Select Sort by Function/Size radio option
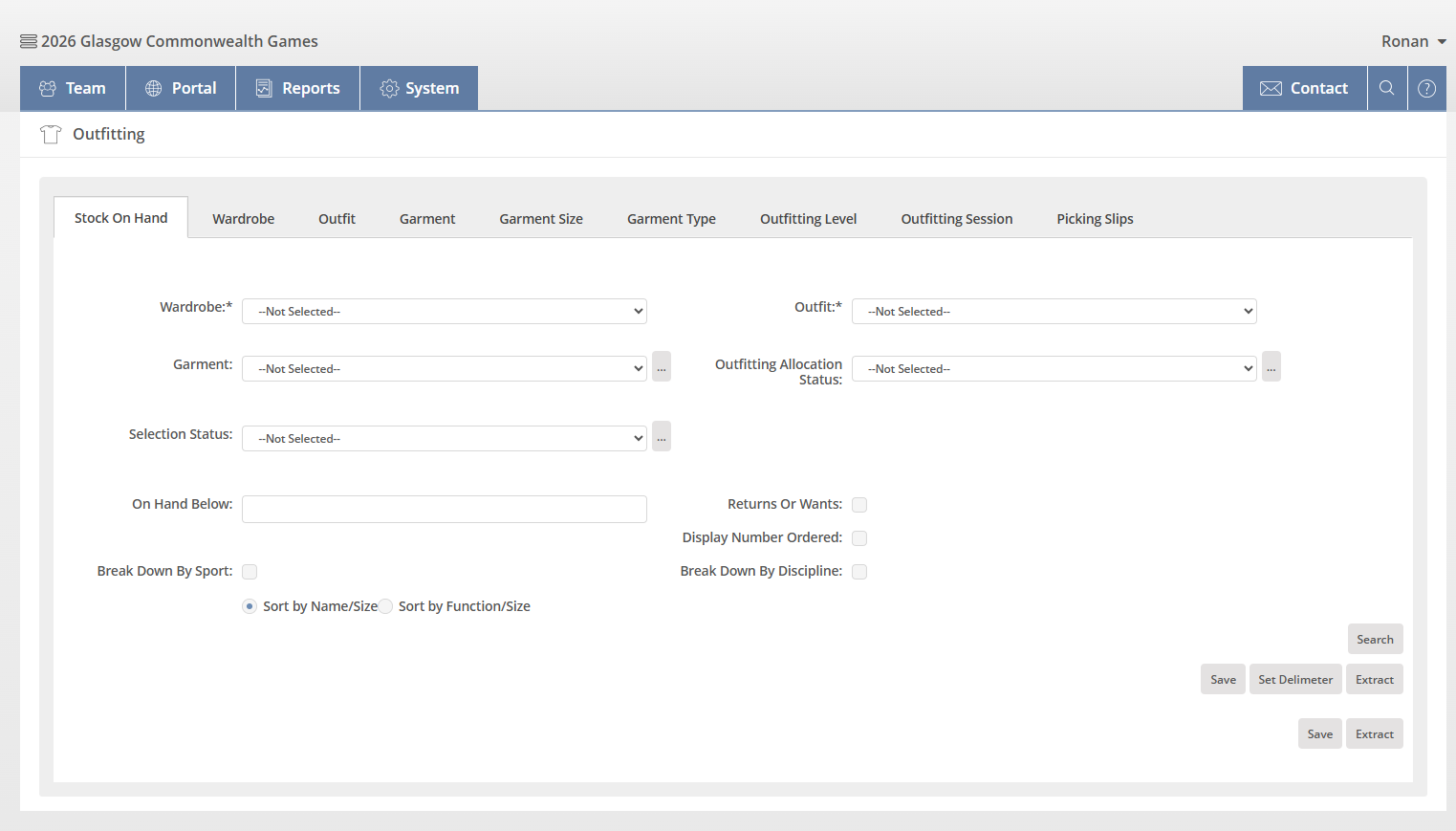The width and height of the screenshot is (1456, 831). coord(386,606)
